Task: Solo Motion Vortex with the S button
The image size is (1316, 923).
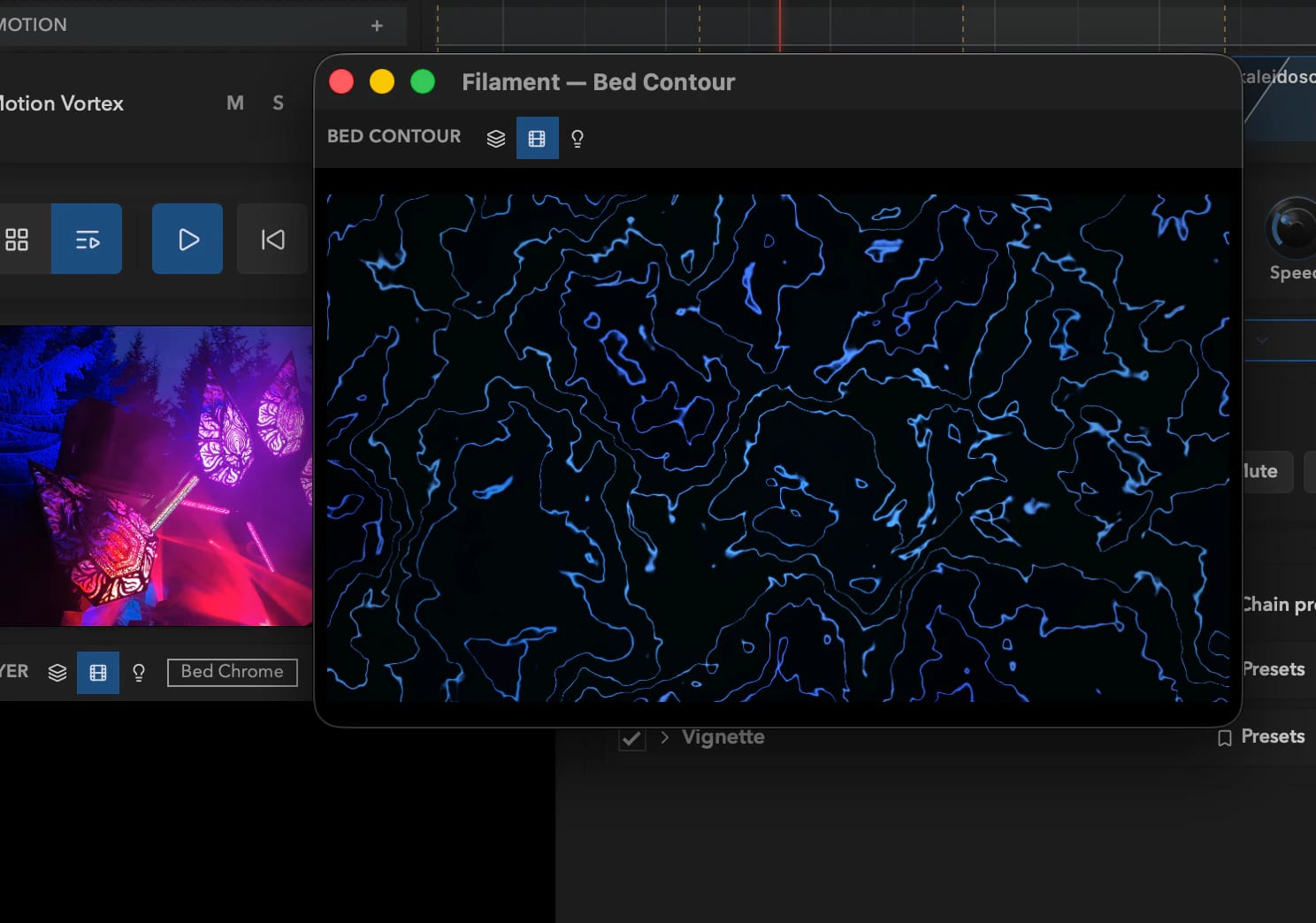Action: [x=279, y=103]
